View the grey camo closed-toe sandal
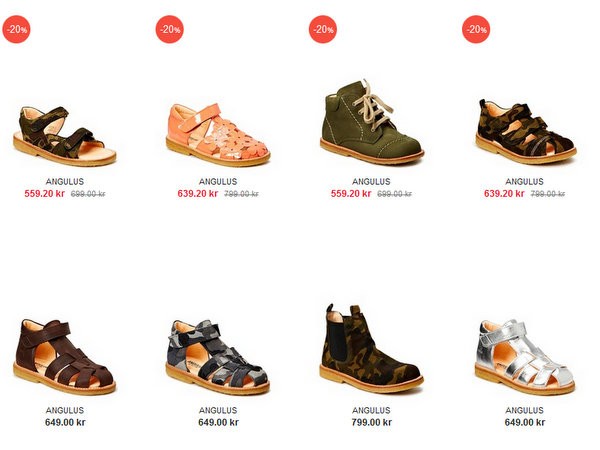600x450 pixels. click(x=217, y=357)
